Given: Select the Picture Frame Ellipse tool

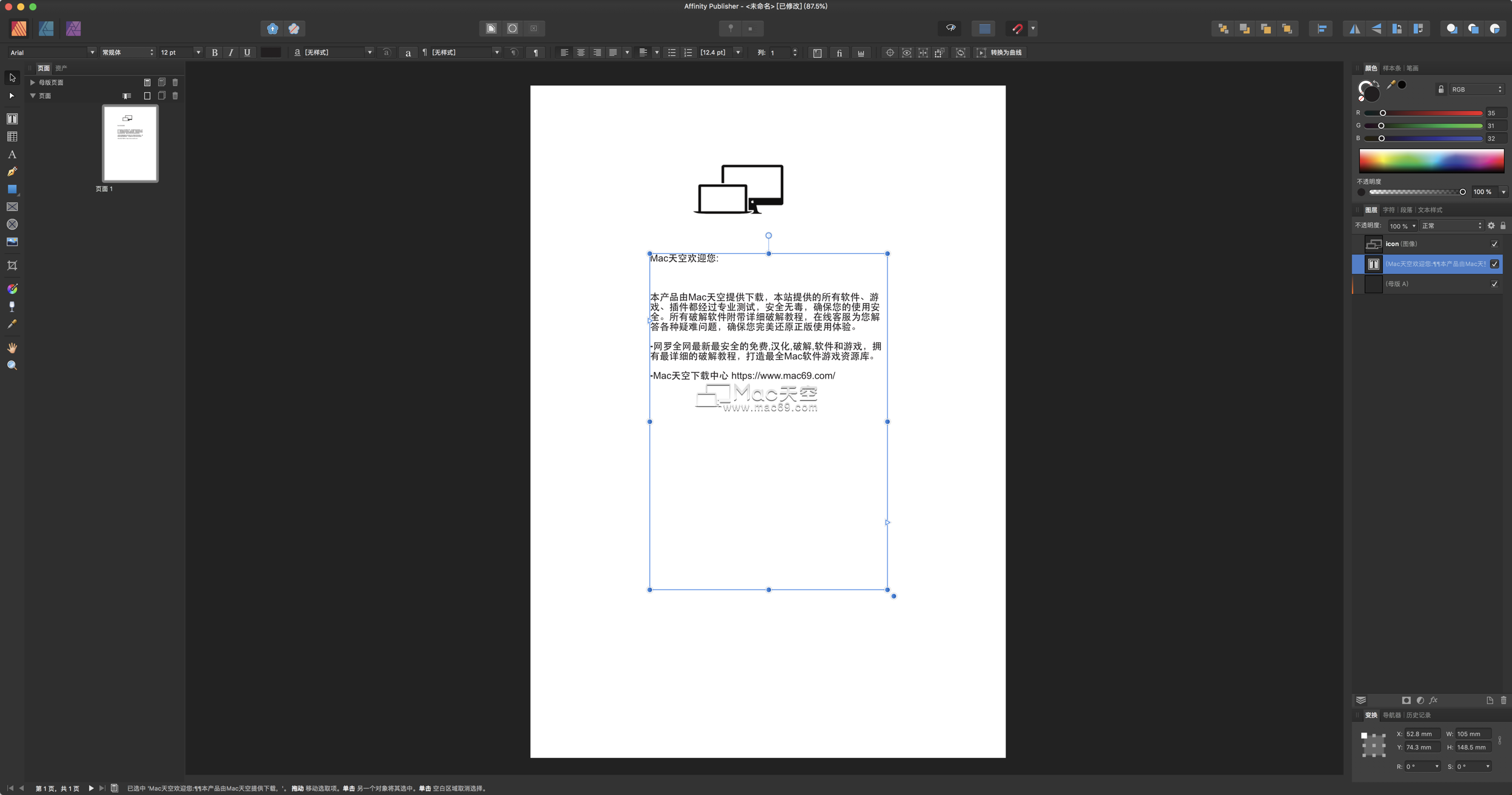Looking at the screenshot, I should pos(12,225).
